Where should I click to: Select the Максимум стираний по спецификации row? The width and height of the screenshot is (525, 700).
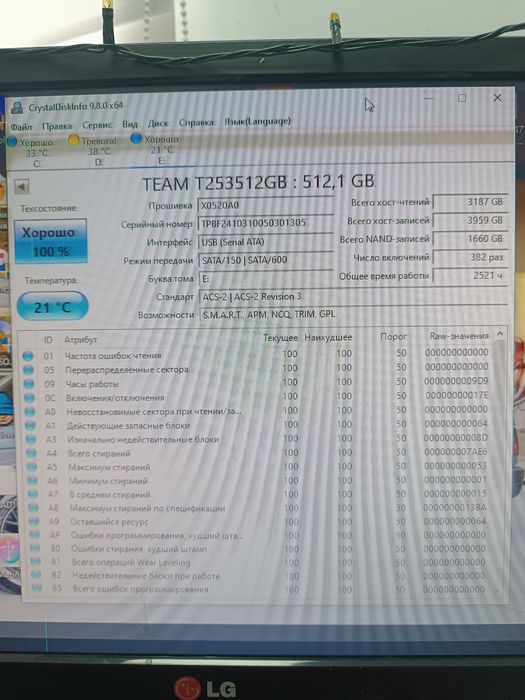pyautogui.click(x=256, y=508)
